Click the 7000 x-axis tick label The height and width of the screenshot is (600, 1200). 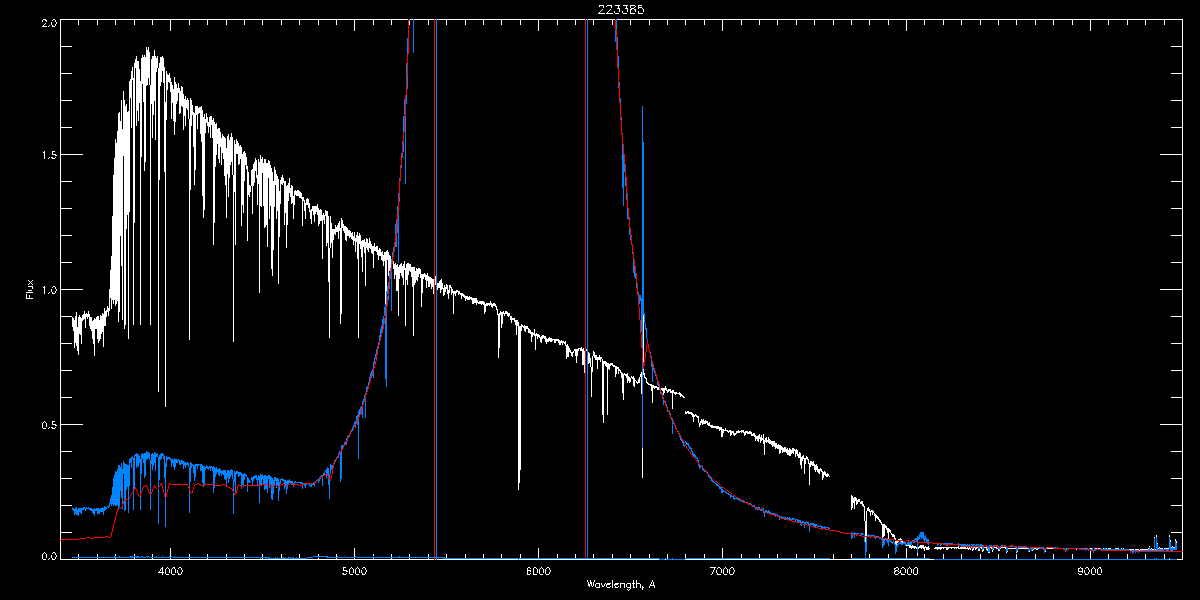pos(722,571)
